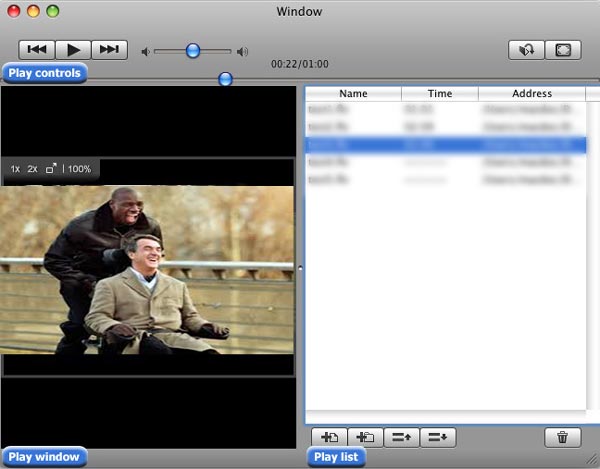Select the first playlist row
This screenshot has height=469, width=600.
(x=446, y=109)
